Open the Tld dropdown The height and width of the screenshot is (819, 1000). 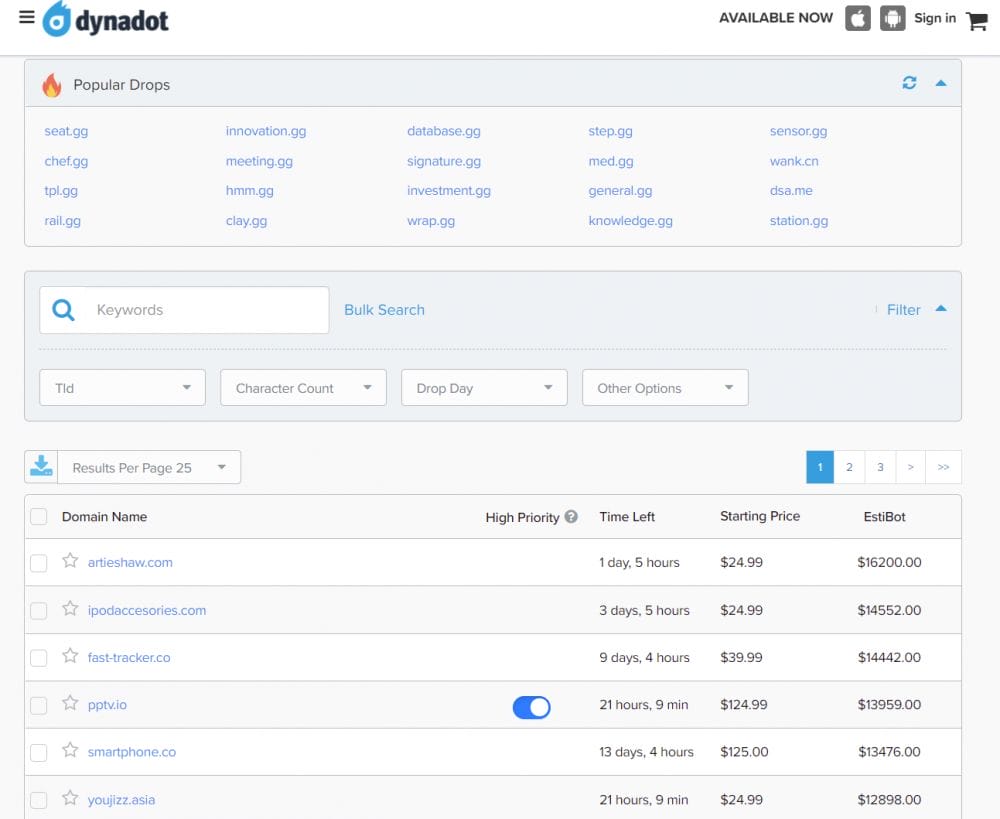click(x=122, y=388)
